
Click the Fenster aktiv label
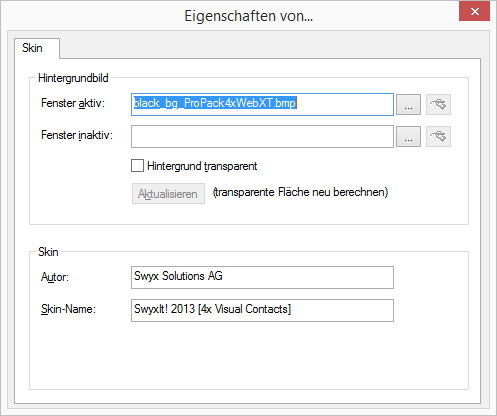point(73,103)
